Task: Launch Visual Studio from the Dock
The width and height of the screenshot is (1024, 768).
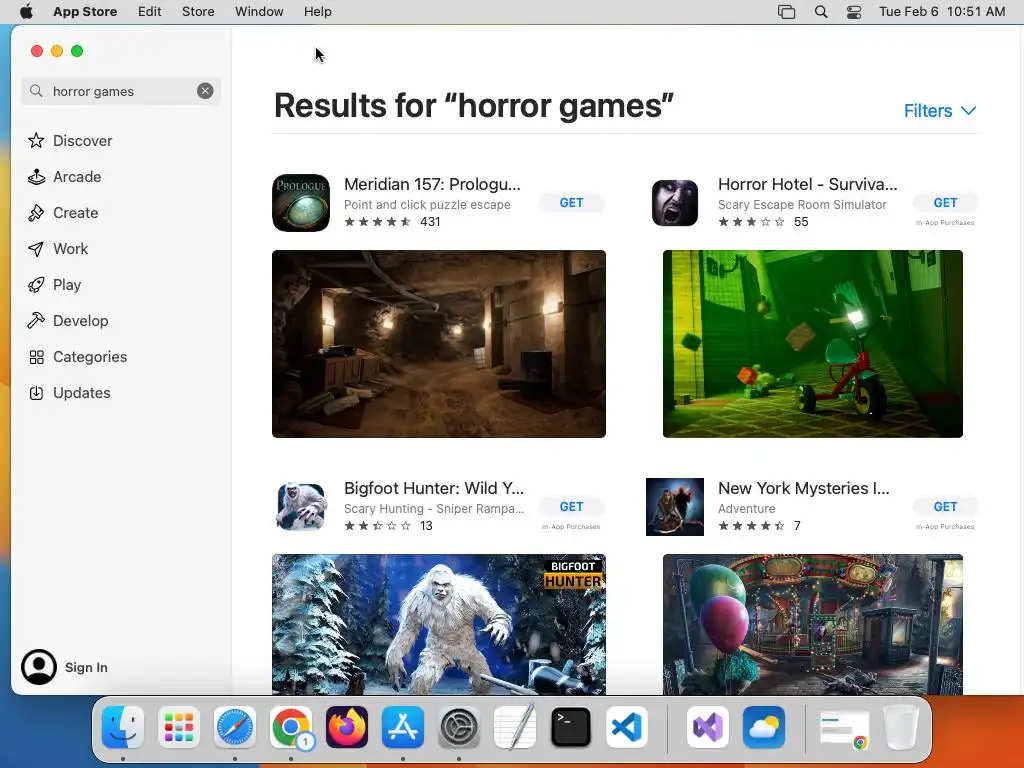Action: tap(708, 728)
